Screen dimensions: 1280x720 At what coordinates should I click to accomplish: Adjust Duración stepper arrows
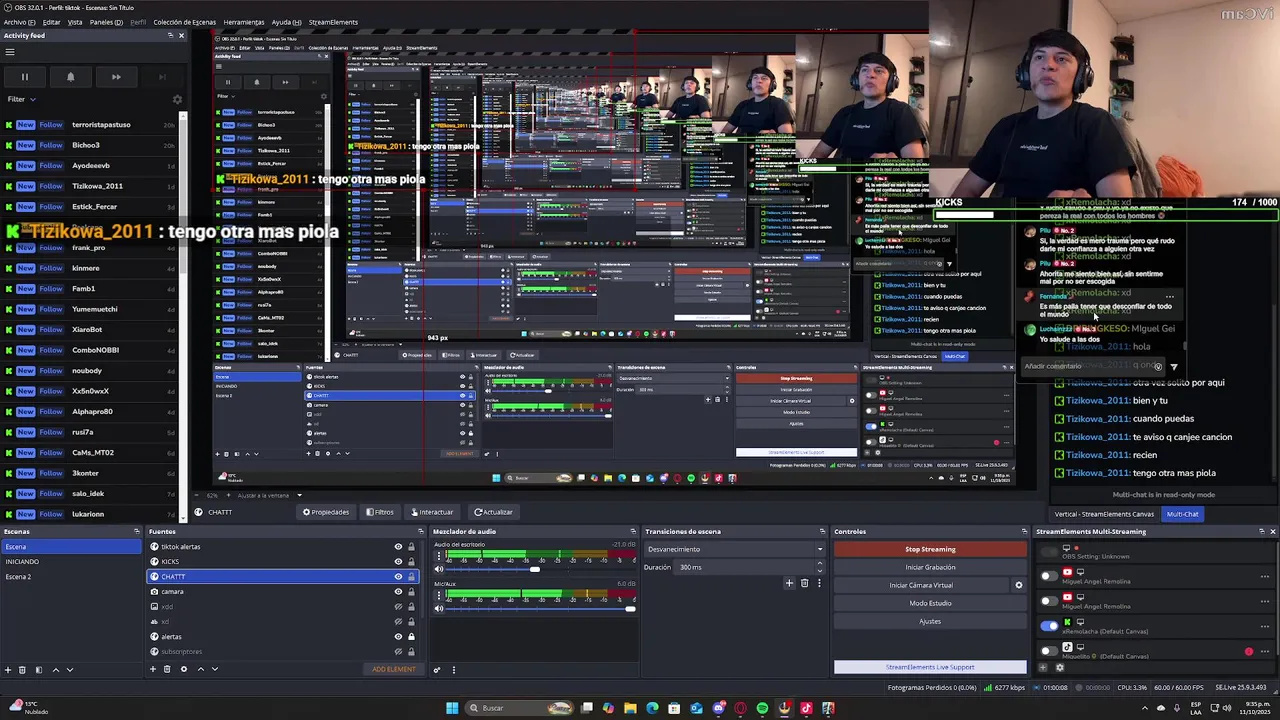coord(820,567)
